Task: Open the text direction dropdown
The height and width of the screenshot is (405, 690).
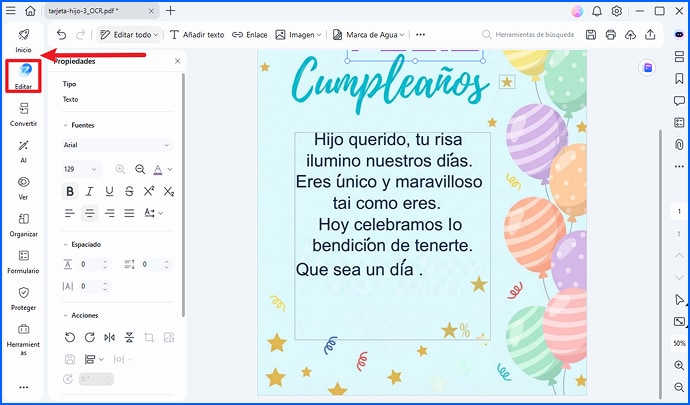Action: pos(153,214)
